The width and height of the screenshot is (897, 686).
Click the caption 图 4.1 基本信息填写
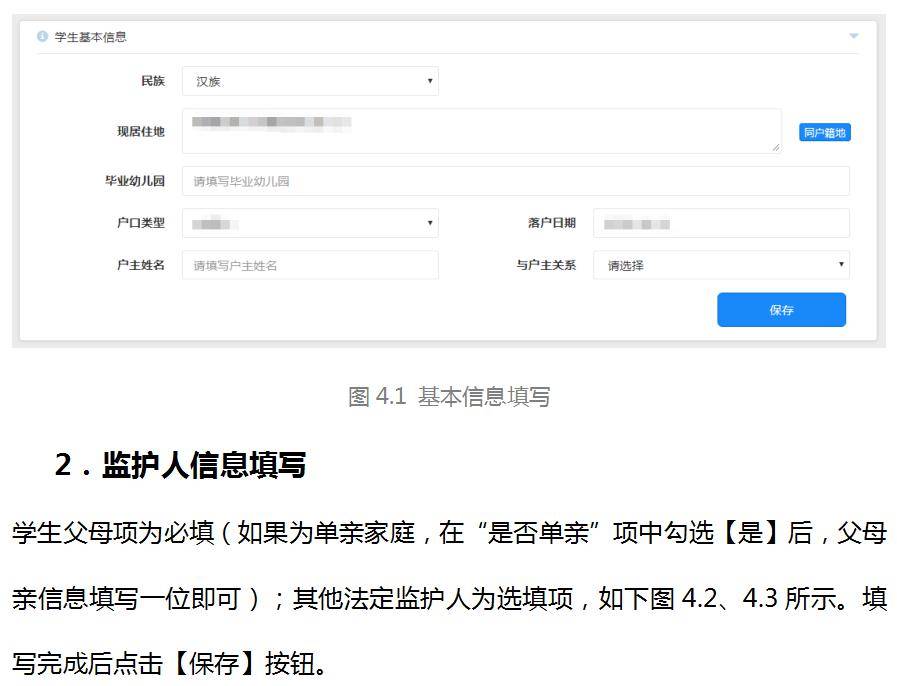[x=449, y=396]
